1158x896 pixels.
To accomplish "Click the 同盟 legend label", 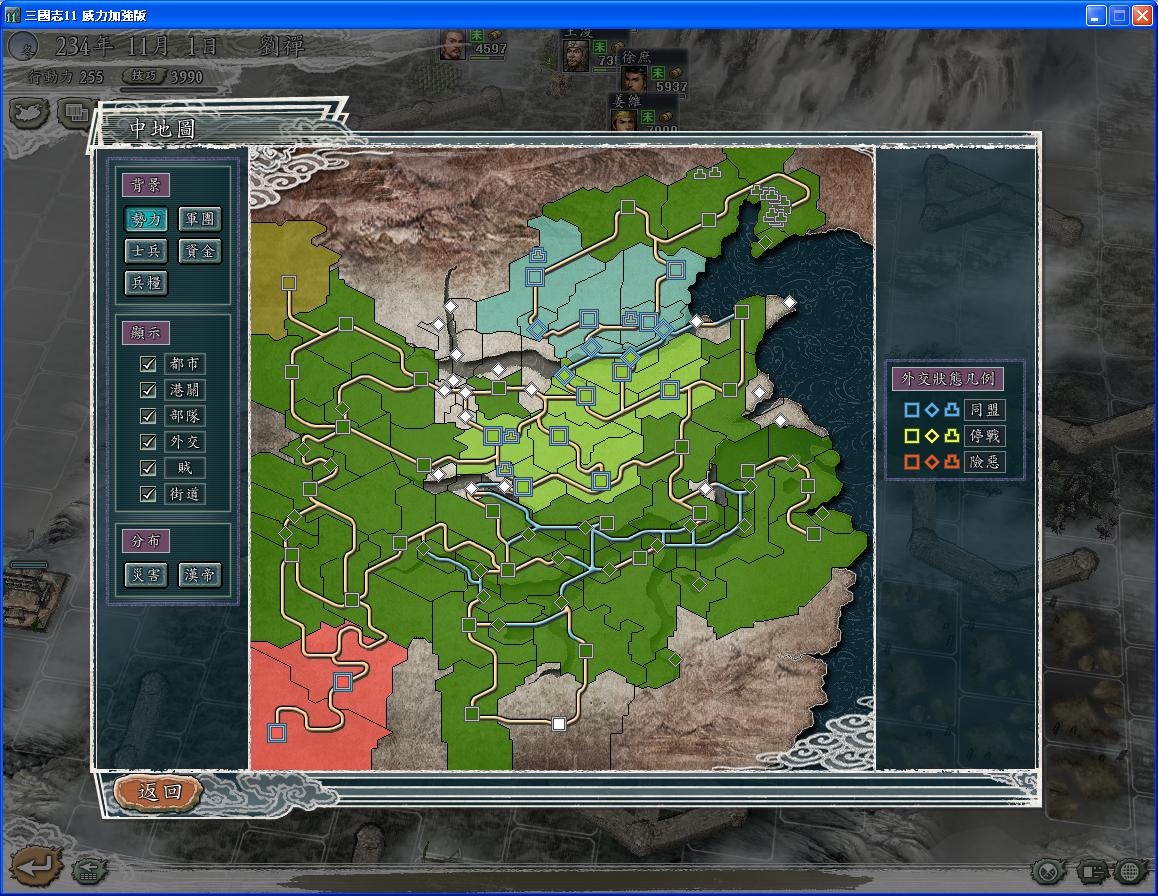I will coord(984,410).
